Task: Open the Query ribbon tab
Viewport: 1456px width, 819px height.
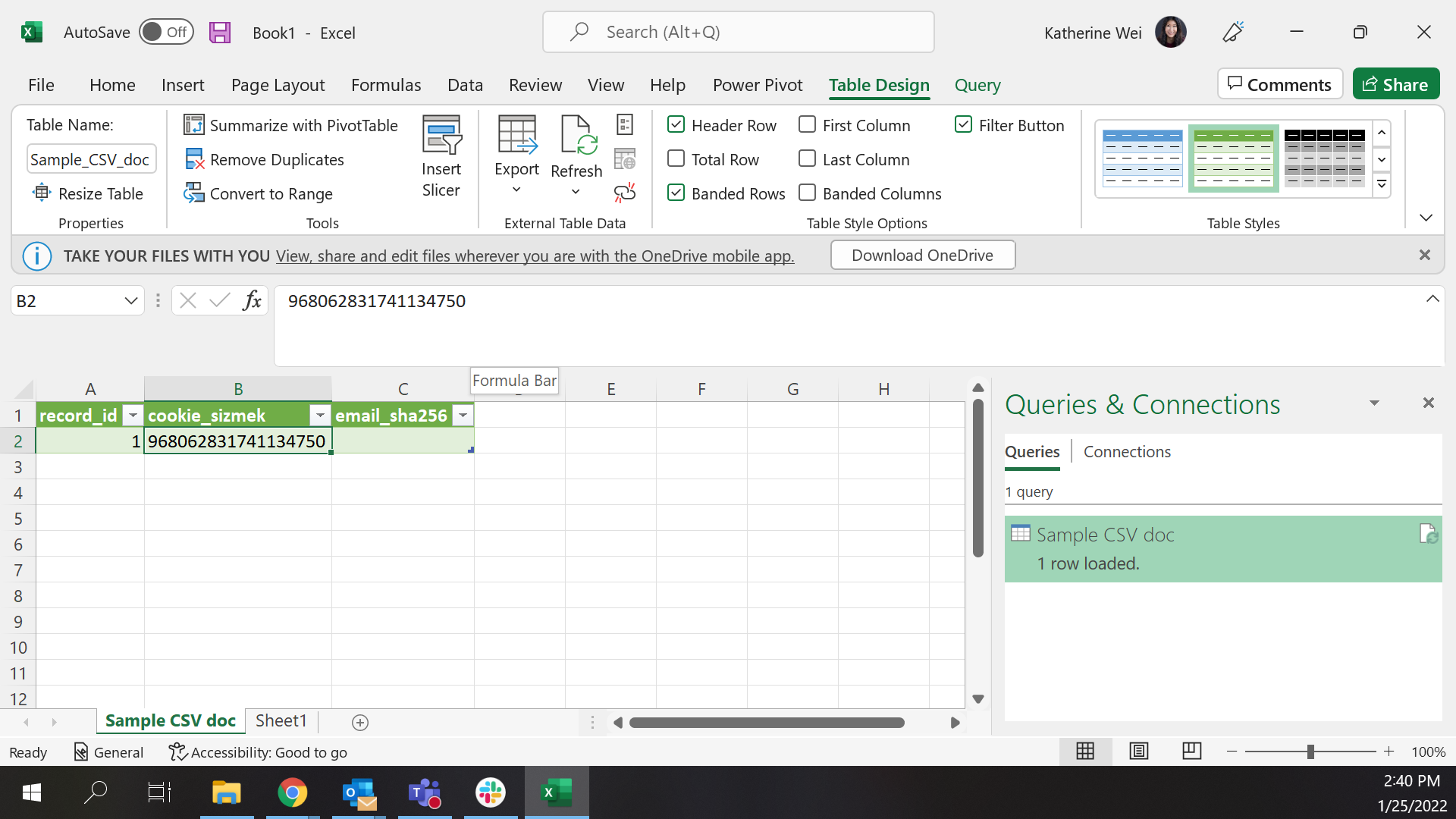Action: click(x=977, y=85)
